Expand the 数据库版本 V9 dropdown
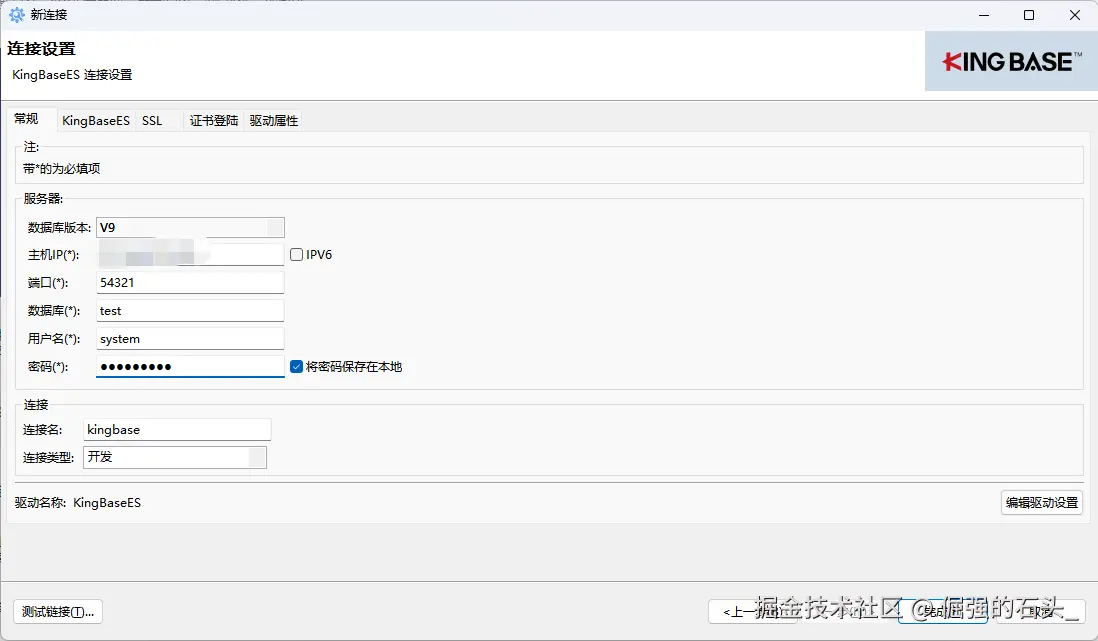The image size is (1098, 641). [190, 227]
